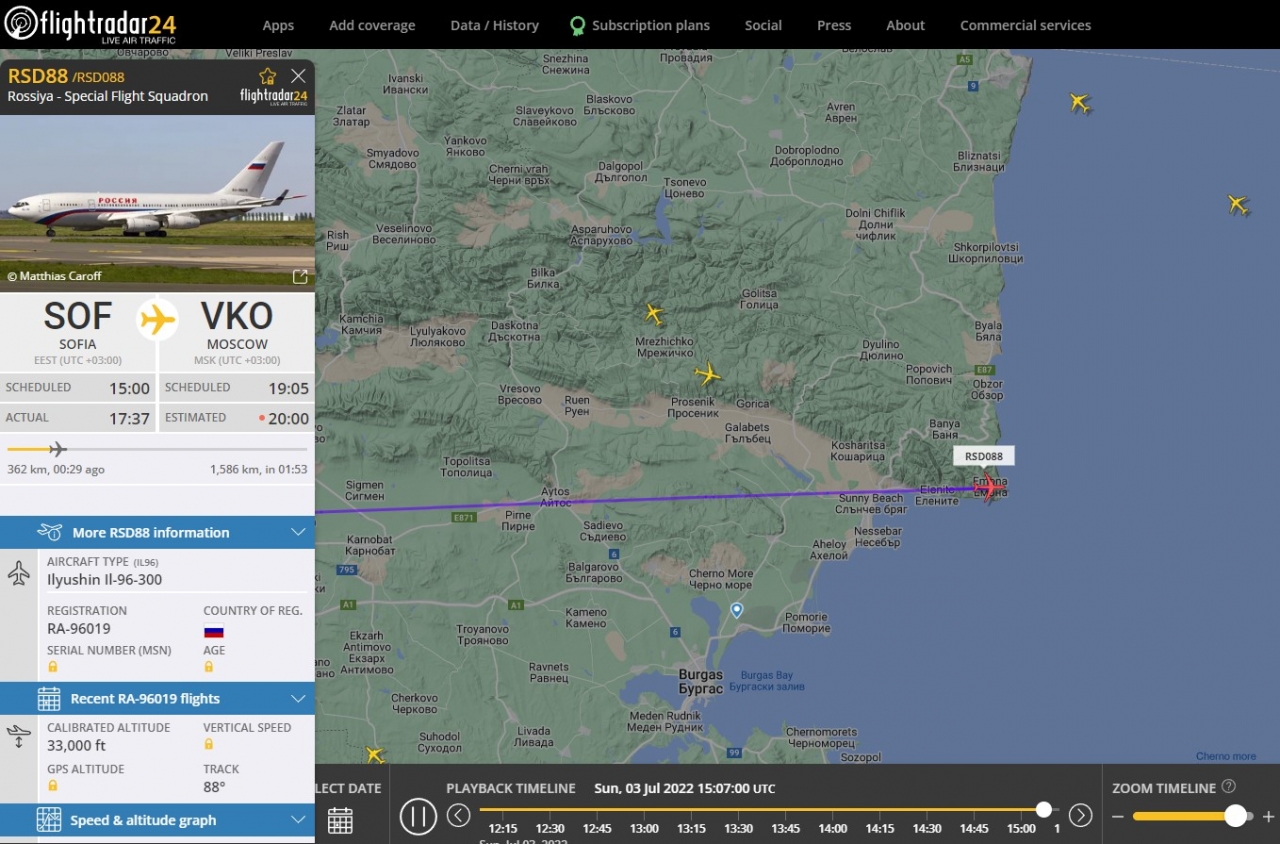
Task: Click the zoom timeline minus button
Action: (x=1118, y=816)
